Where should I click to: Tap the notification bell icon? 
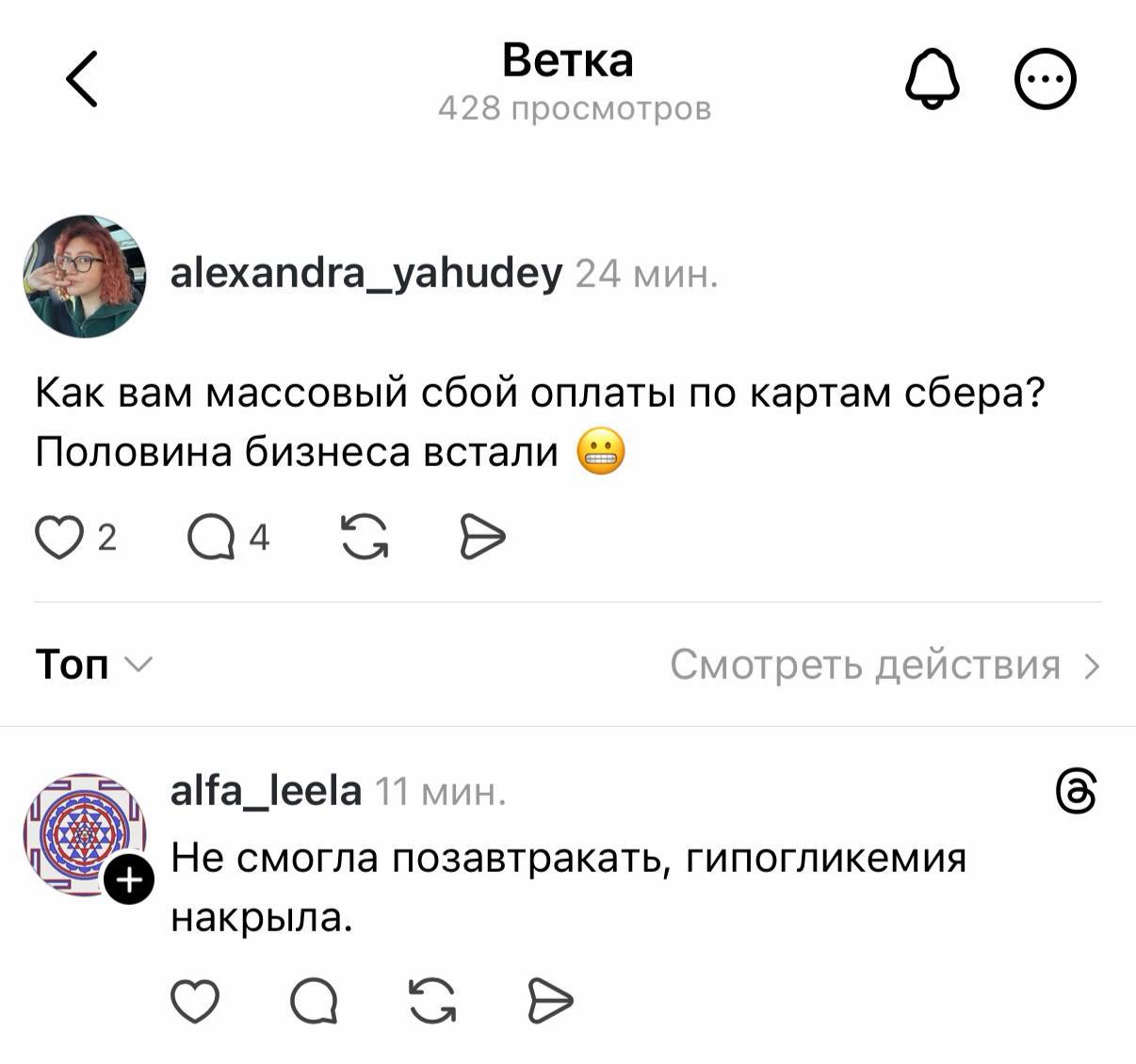pos(932,79)
